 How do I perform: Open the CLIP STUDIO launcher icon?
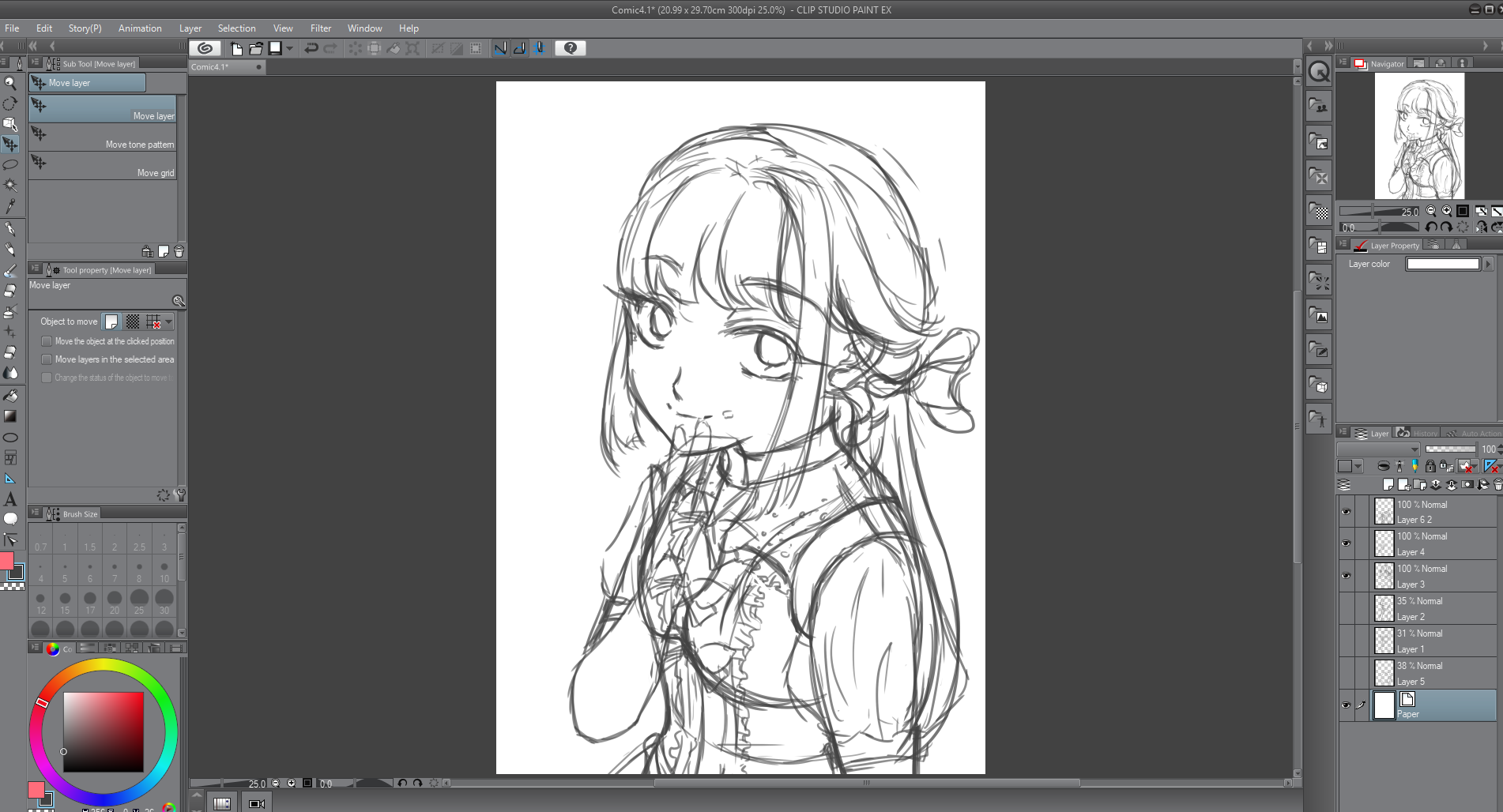pyautogui.click(x=205, y=48)
